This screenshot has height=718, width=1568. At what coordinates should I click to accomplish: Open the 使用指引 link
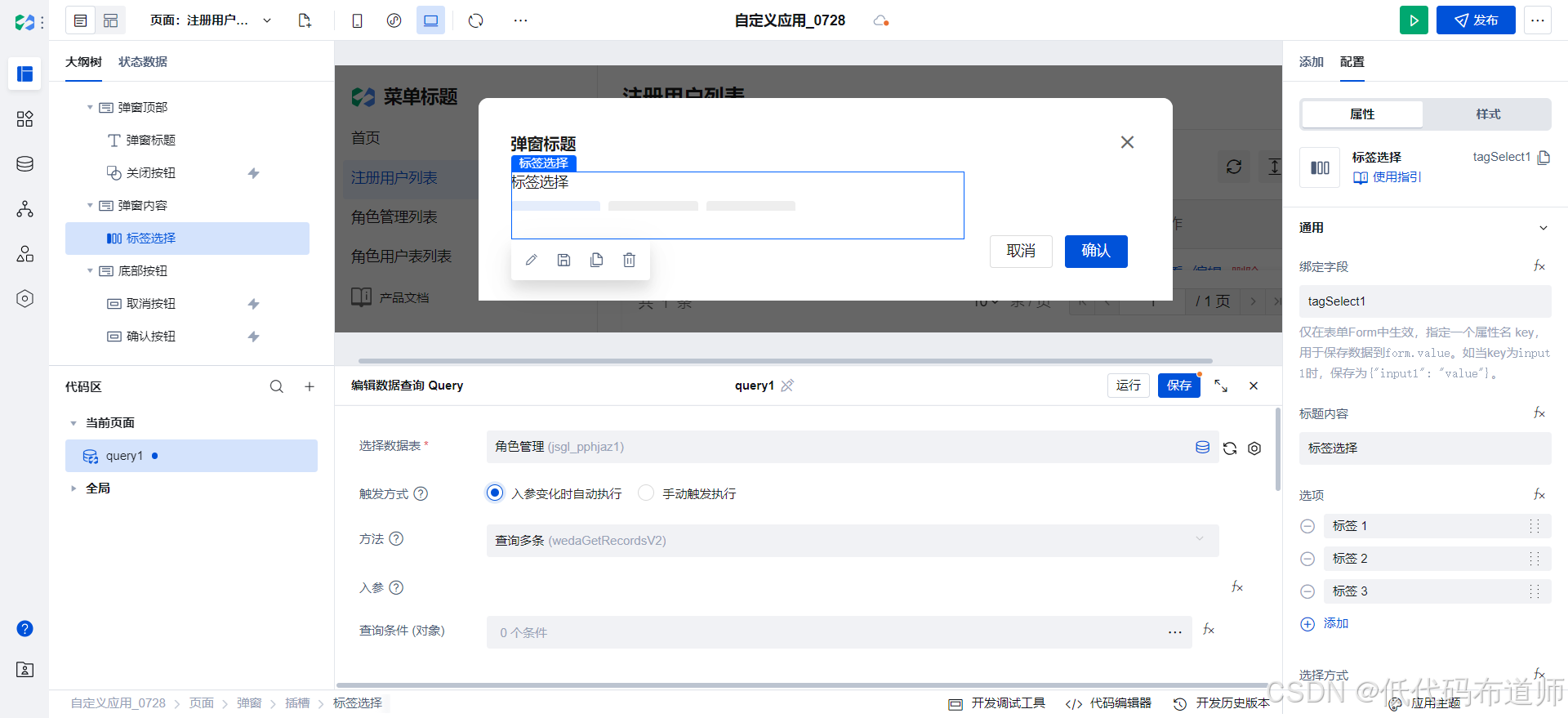tap(1388, 177)
